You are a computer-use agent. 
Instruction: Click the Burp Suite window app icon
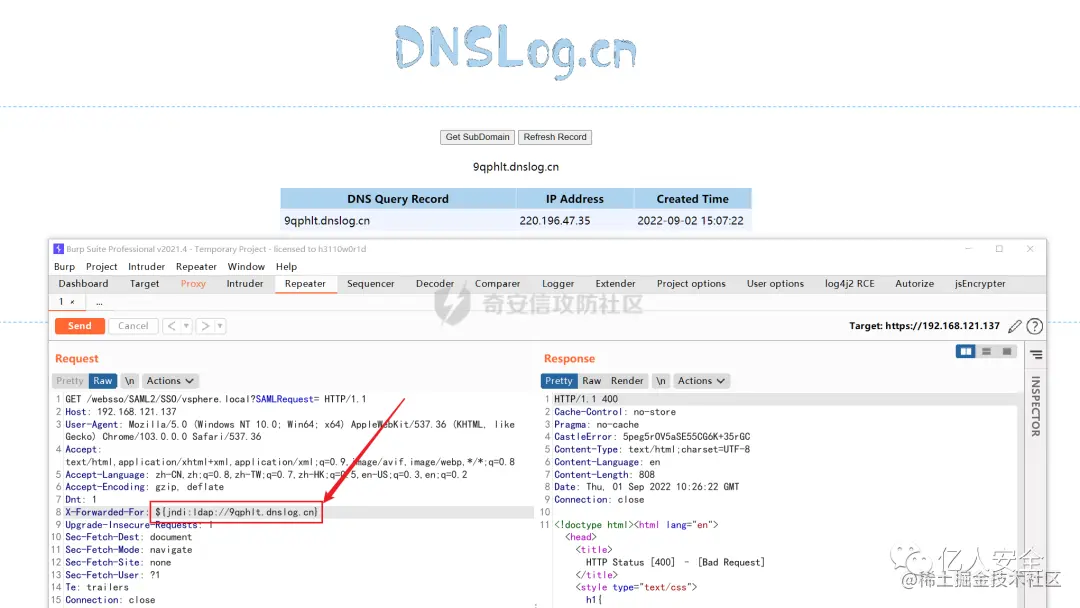(x=59, y=249)
